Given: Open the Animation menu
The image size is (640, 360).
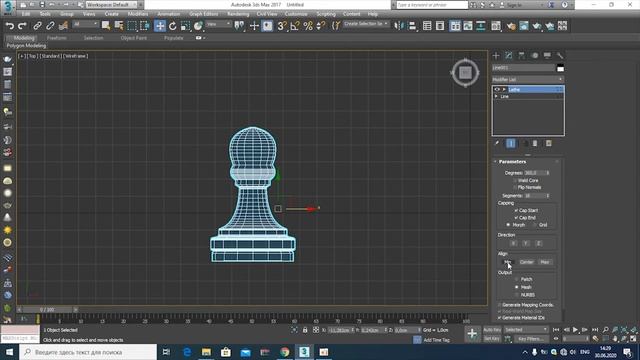Looking at the screenshot, I should point(169,13).
